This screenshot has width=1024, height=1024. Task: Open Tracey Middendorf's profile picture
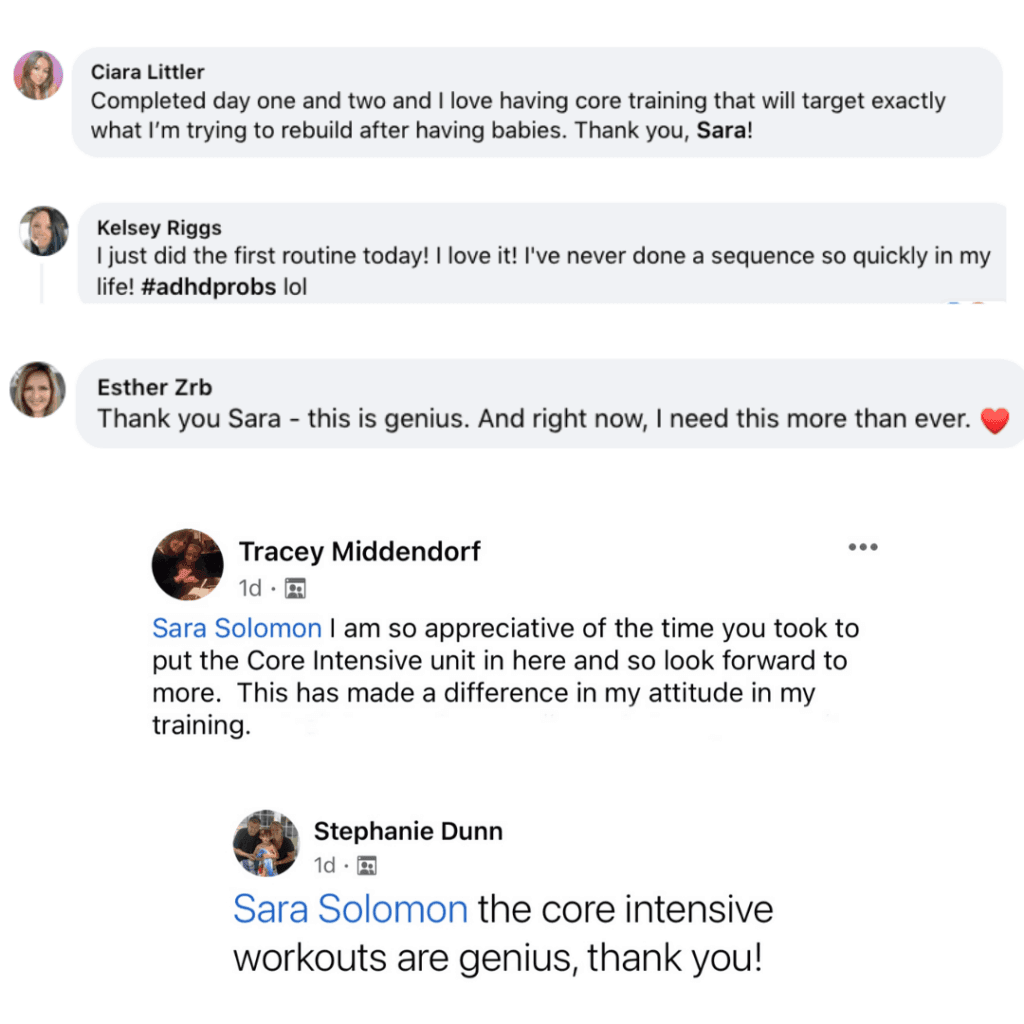pyautogui.click(x=187, y=564)
